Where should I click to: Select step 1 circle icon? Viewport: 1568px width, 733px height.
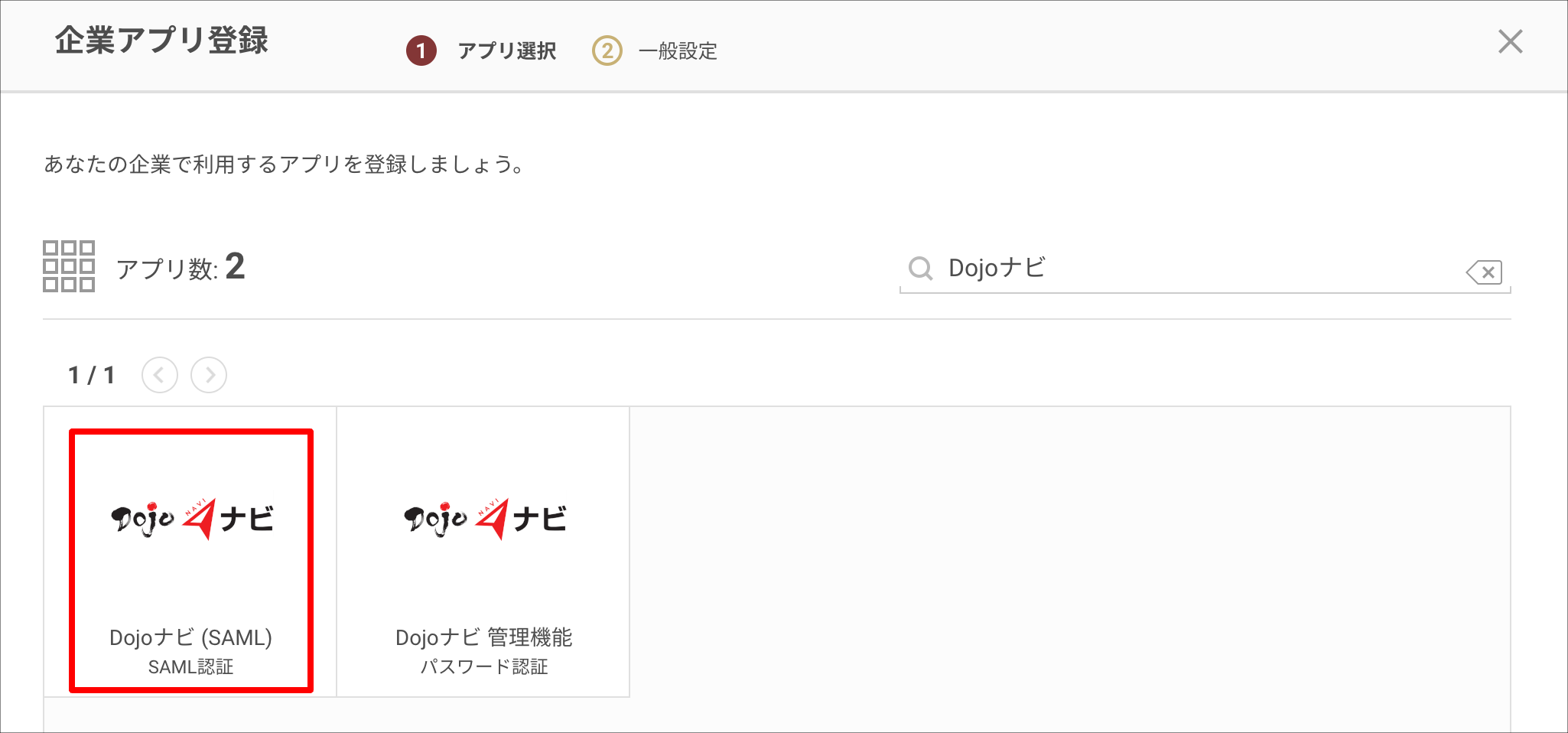[x=421, y=51]
